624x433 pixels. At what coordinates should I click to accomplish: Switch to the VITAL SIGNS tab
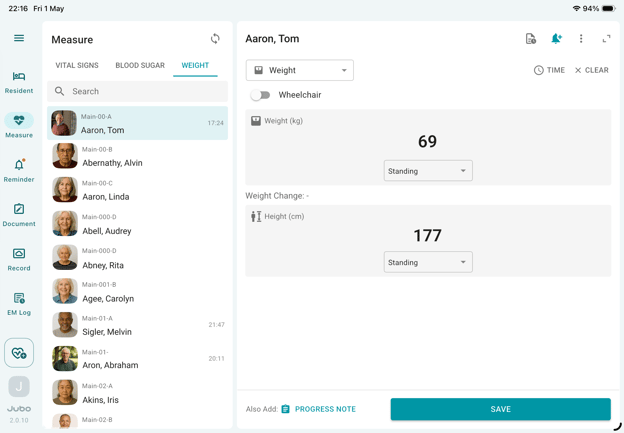click(77, 65)
